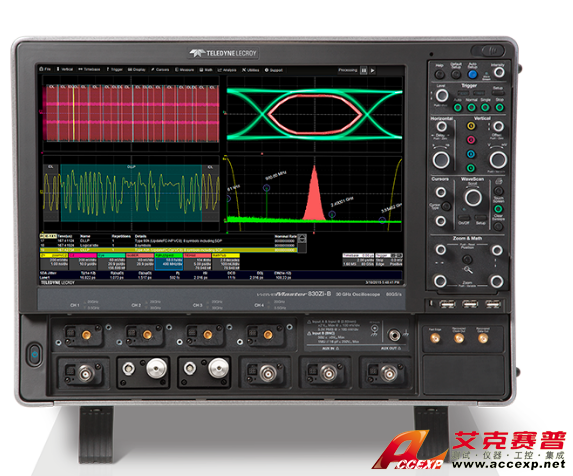Push the blue Auto Setup button
The width and height of the screenshot is (573, 476).
472,74
